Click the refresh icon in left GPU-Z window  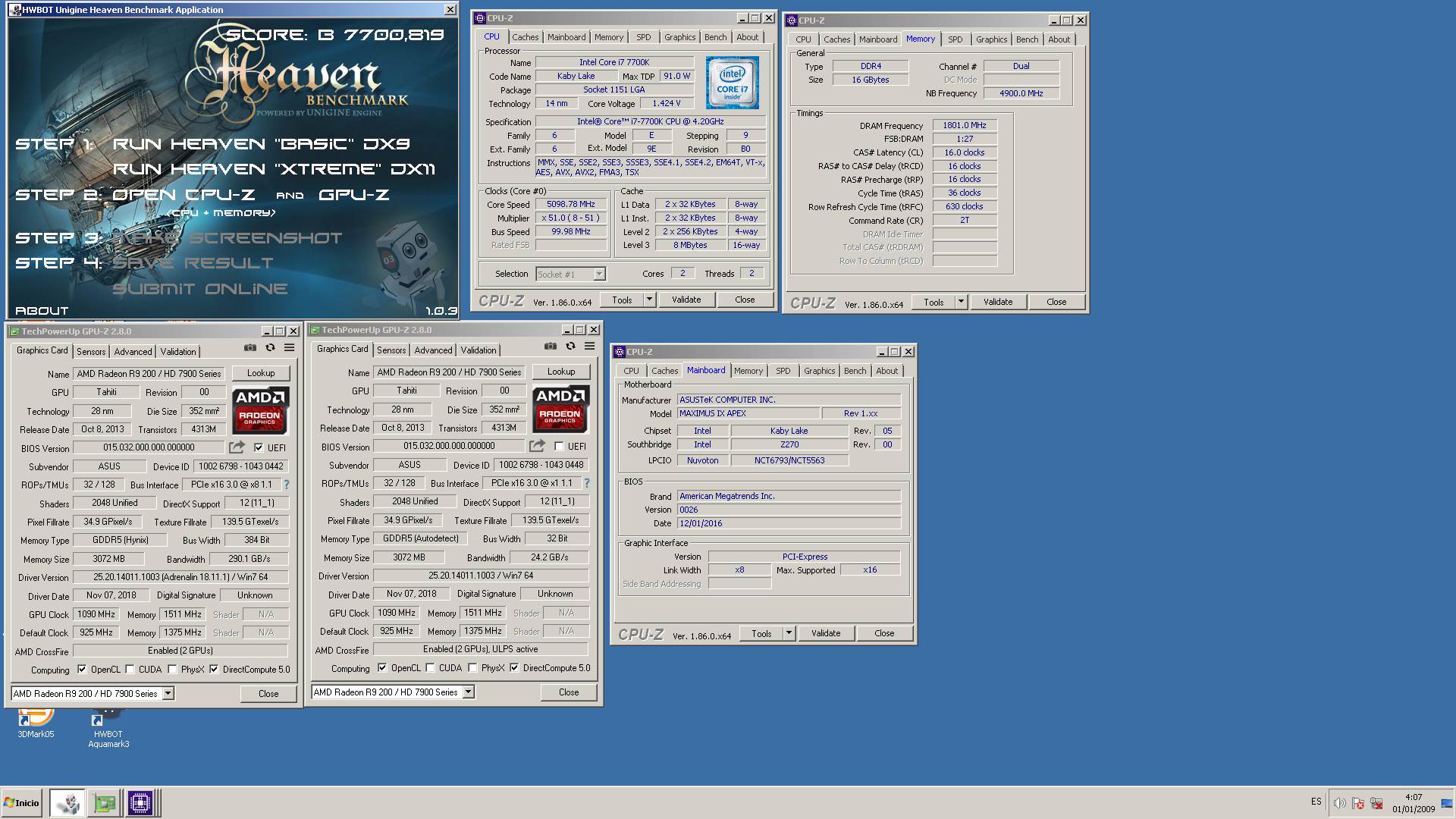[x=270, y=347]
